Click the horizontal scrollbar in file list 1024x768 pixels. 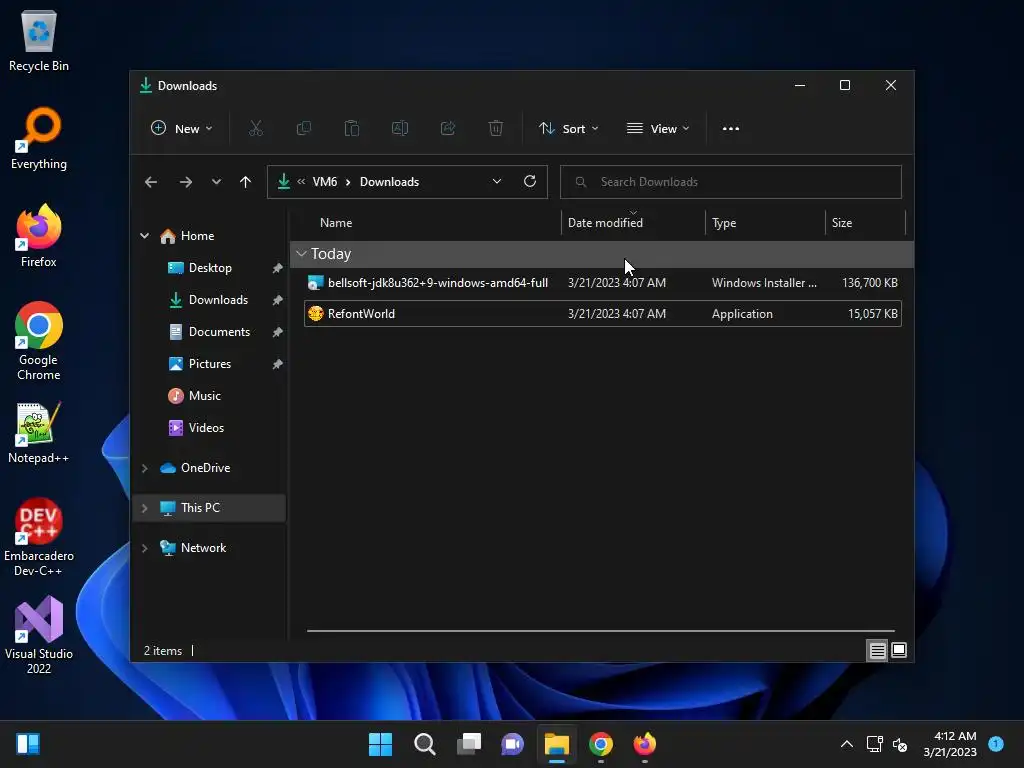[x=601, y=631]
